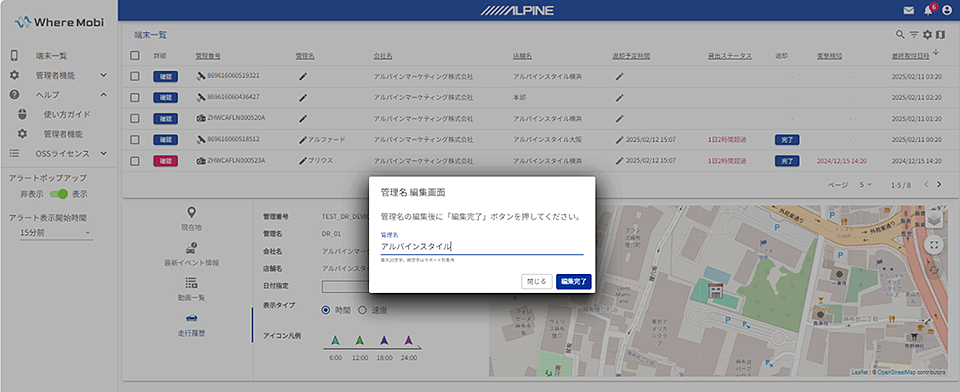This screenshot has width=960, height=392.
Task: Click the 日付指定 date input field
Action: point(345,286)
